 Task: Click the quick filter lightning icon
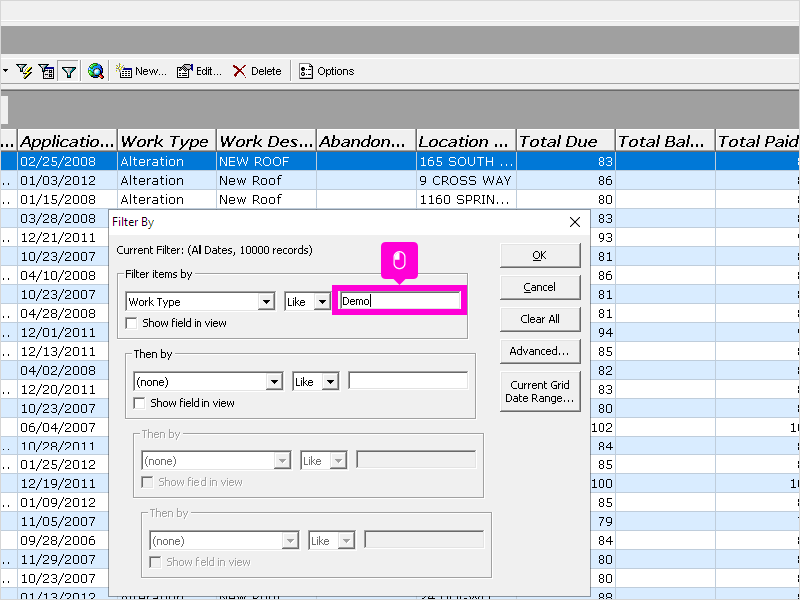point(24,71)
